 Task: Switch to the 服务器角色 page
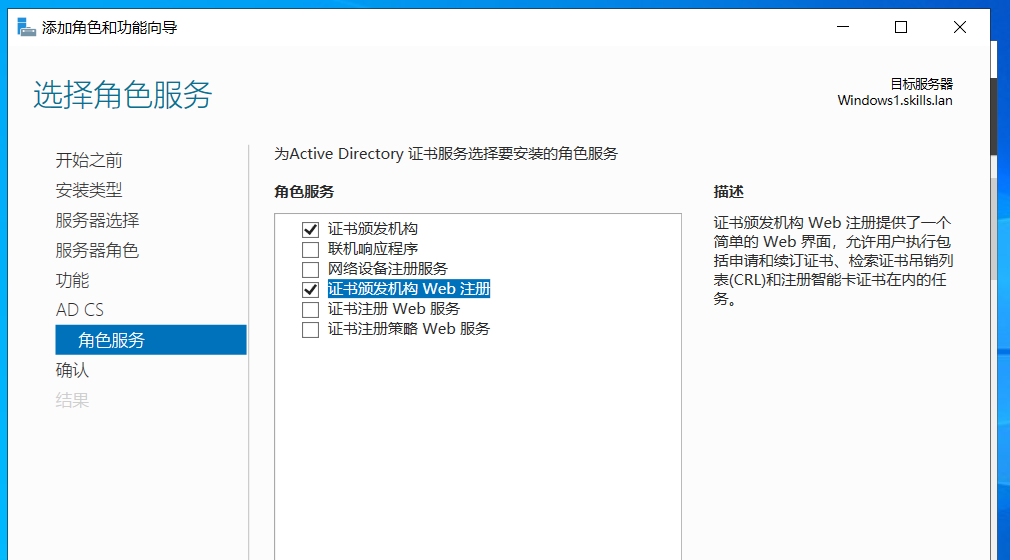(x=97, y=250)
